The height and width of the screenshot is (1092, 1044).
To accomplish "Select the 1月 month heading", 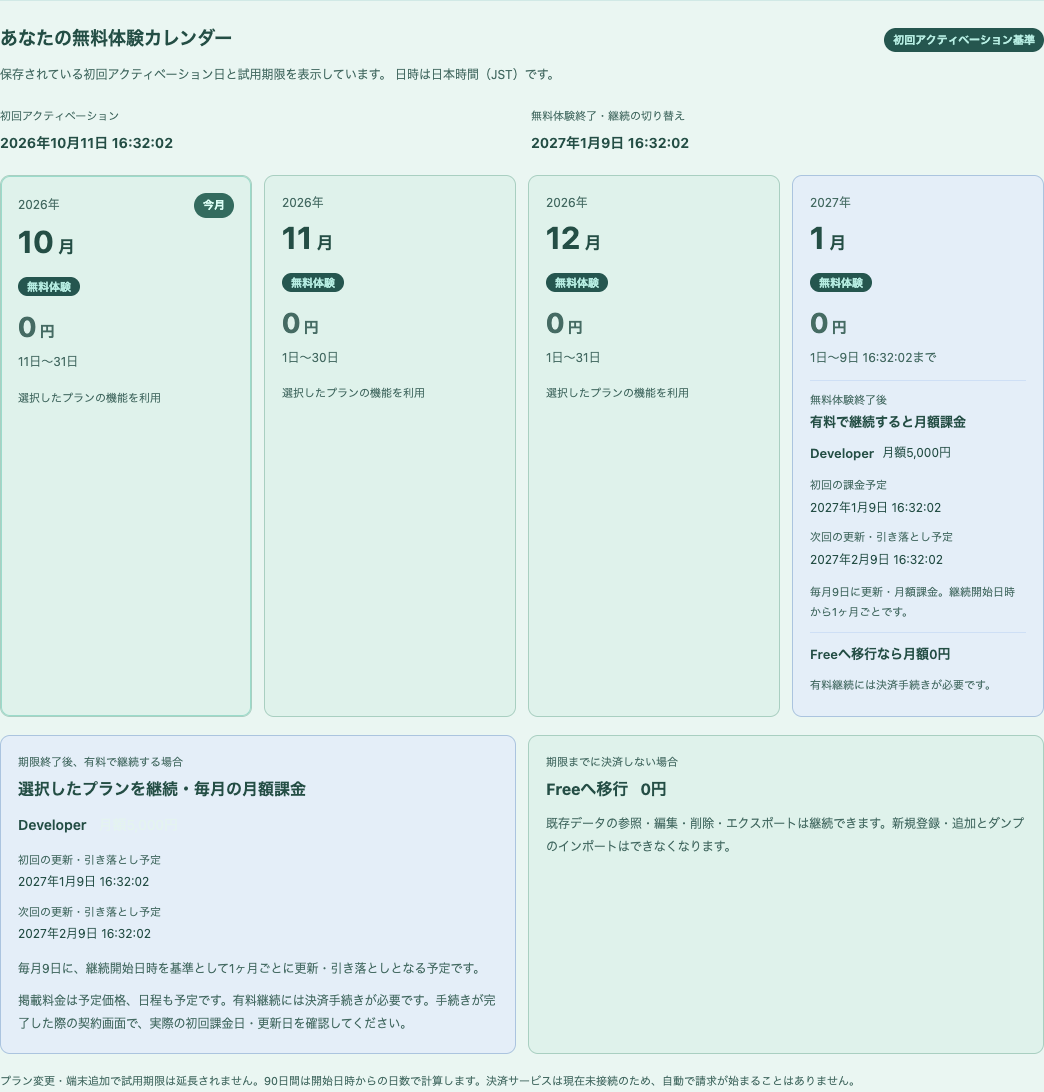I will tap(827, 239).
